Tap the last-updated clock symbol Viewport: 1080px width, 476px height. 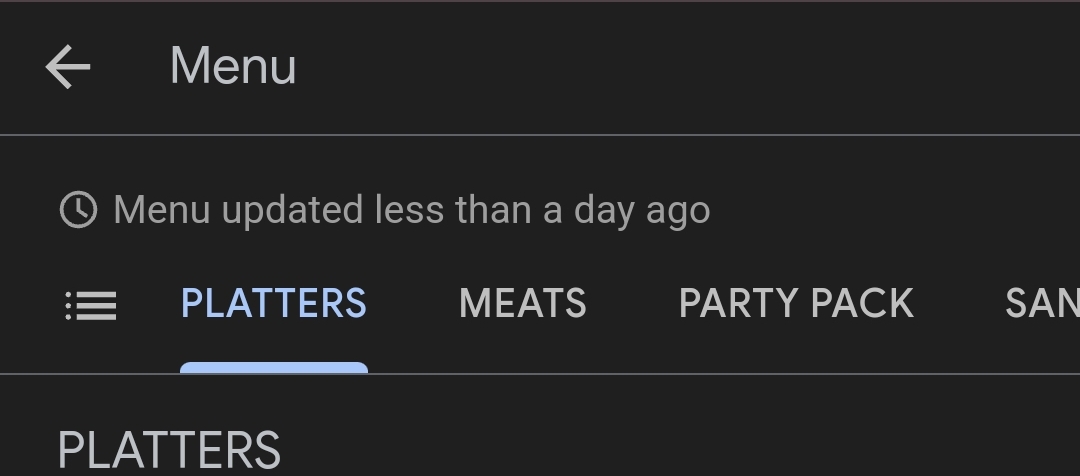point(79,210)
